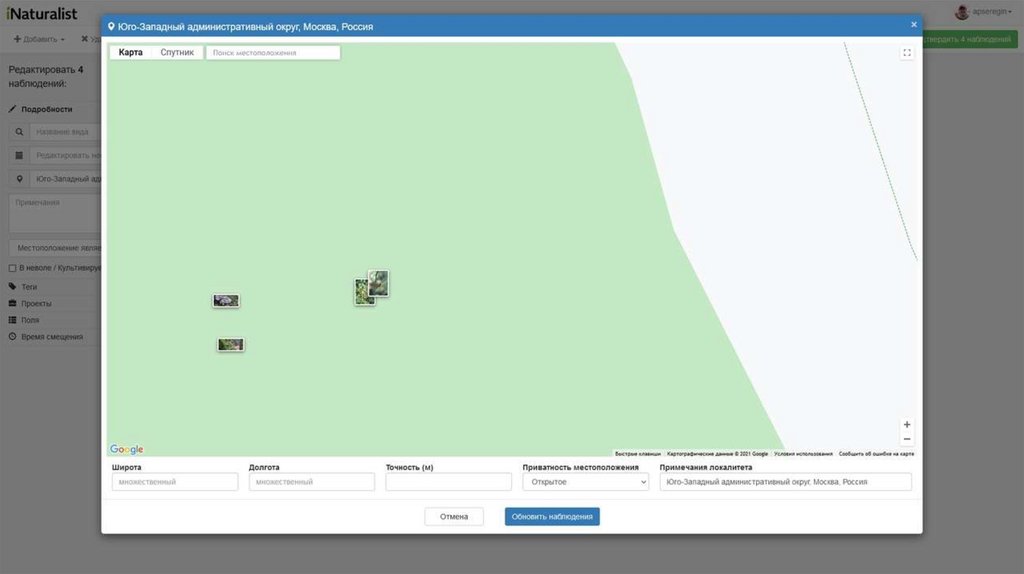Switch map to Карта view
Viewport: 1024px width, 574px height.
[x=131, y=52]
